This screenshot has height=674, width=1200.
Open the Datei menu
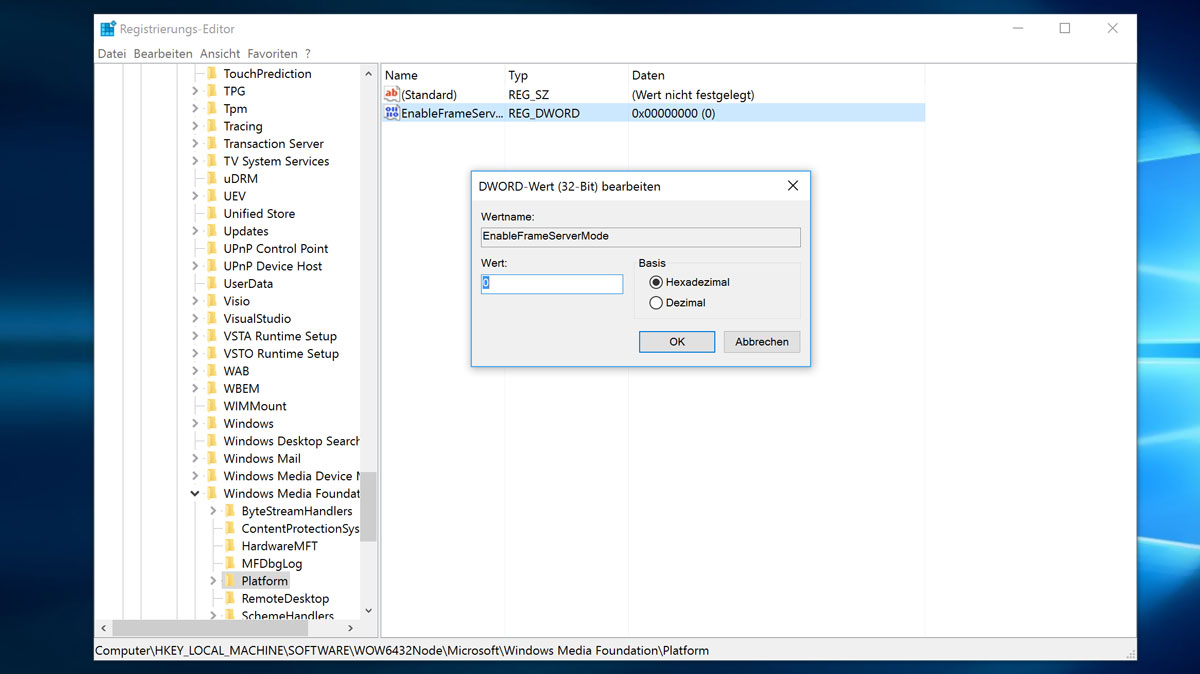pos(112,54)
